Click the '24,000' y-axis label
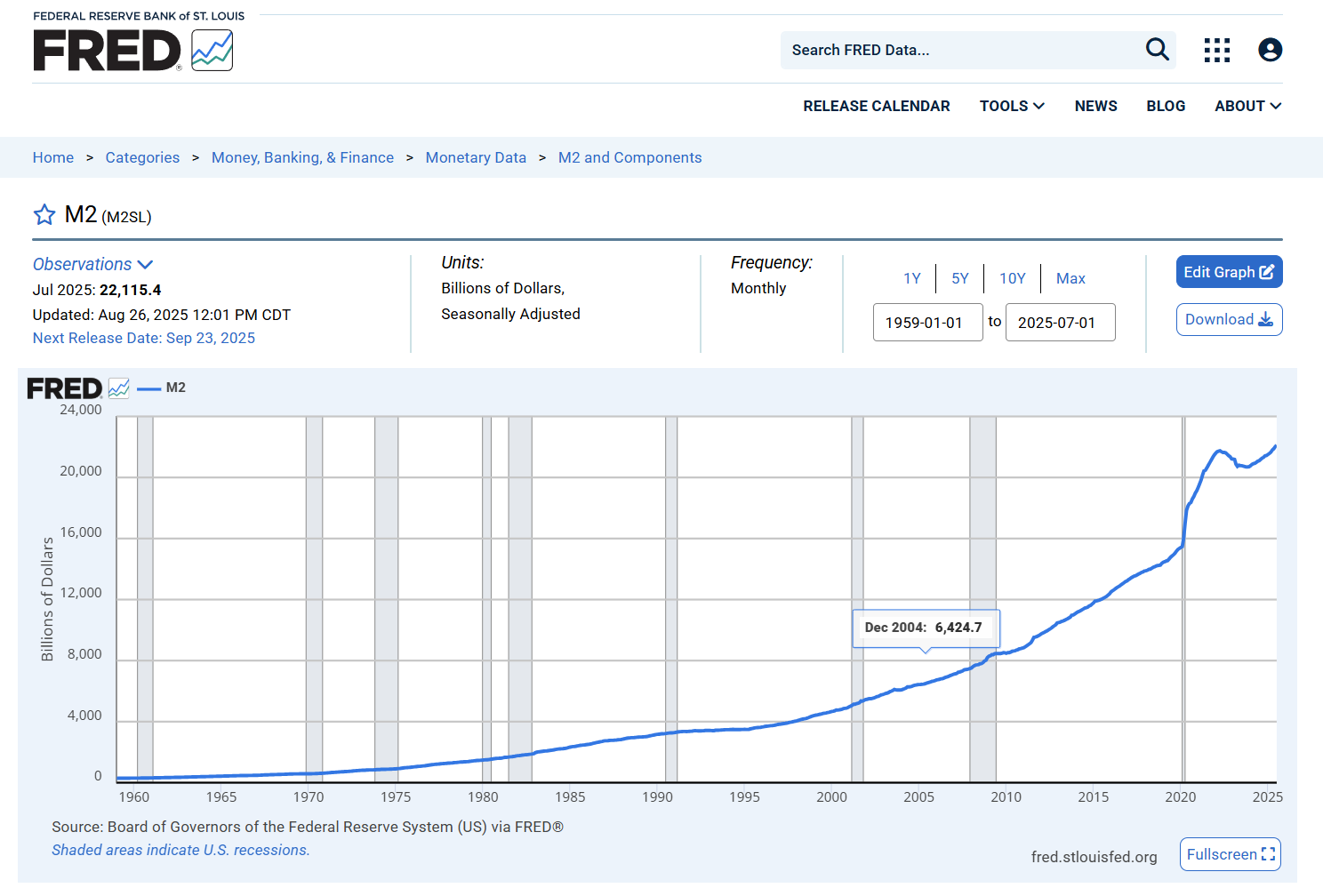1323x896 pixels. click(81, 410)
